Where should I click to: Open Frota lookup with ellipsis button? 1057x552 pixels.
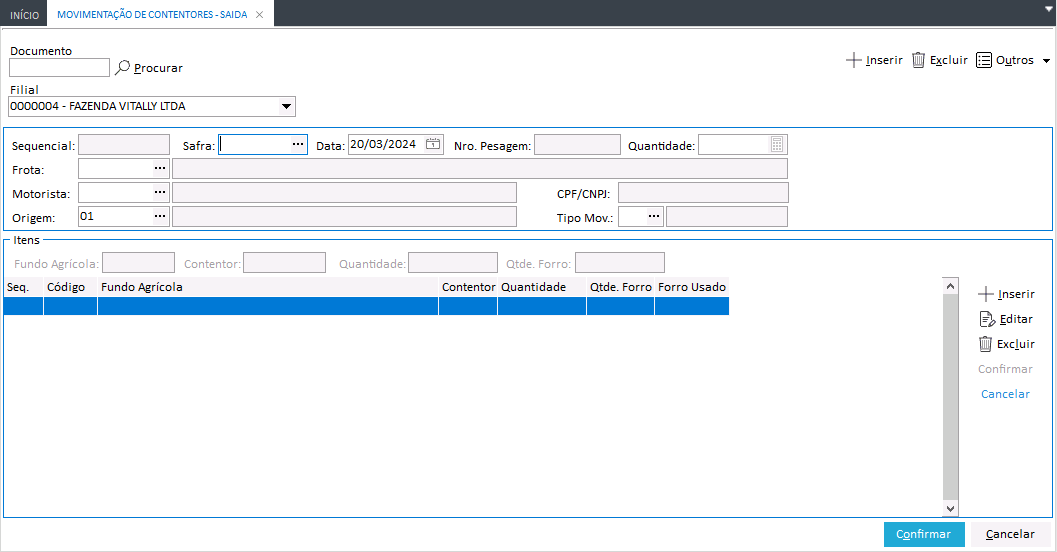tap(159, 168)
